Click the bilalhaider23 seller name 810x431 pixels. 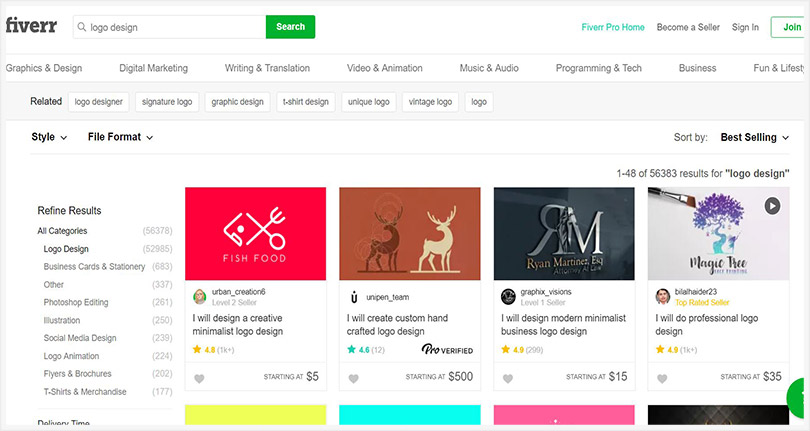click(696, 292)
